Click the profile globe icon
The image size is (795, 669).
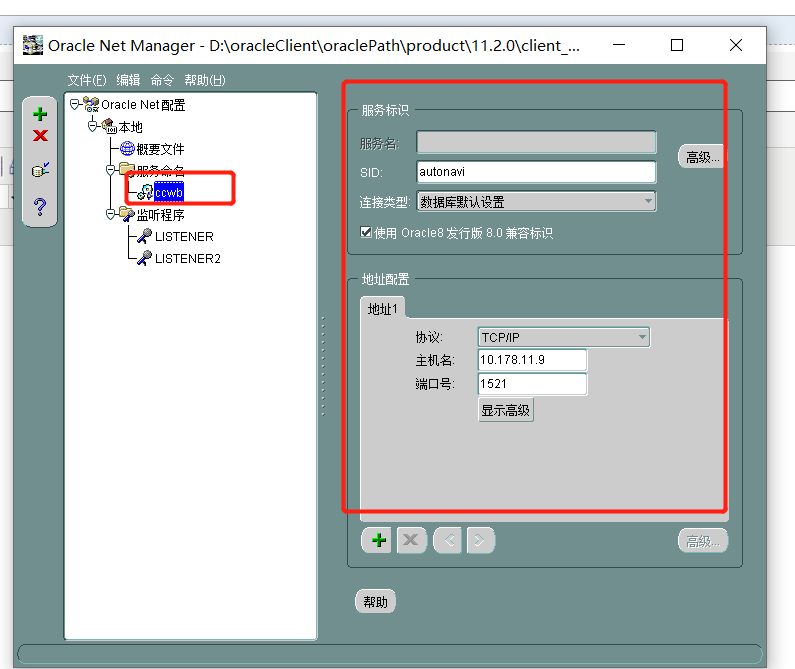127,149
